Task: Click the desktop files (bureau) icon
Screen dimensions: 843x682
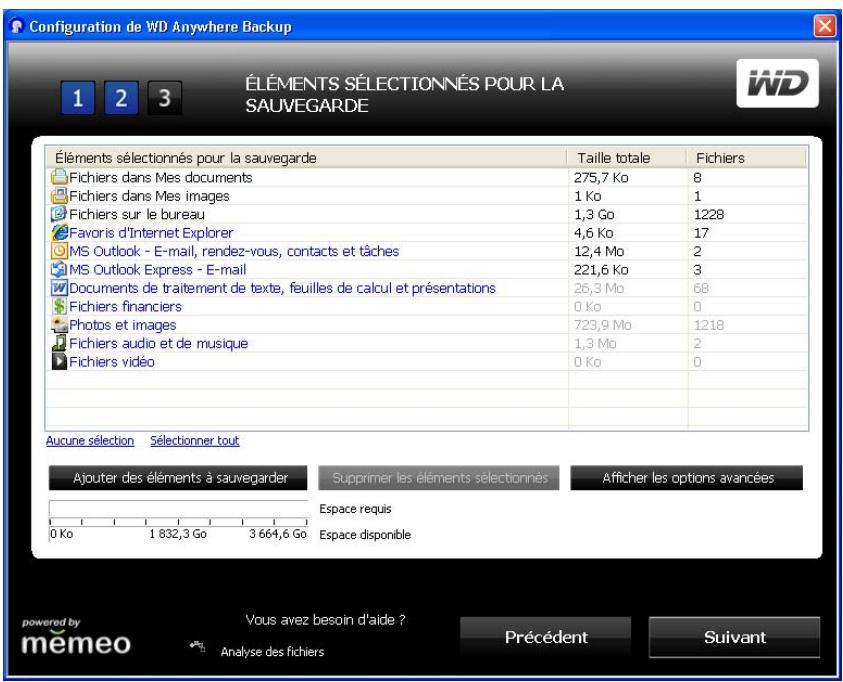Action: click(59, 214)
